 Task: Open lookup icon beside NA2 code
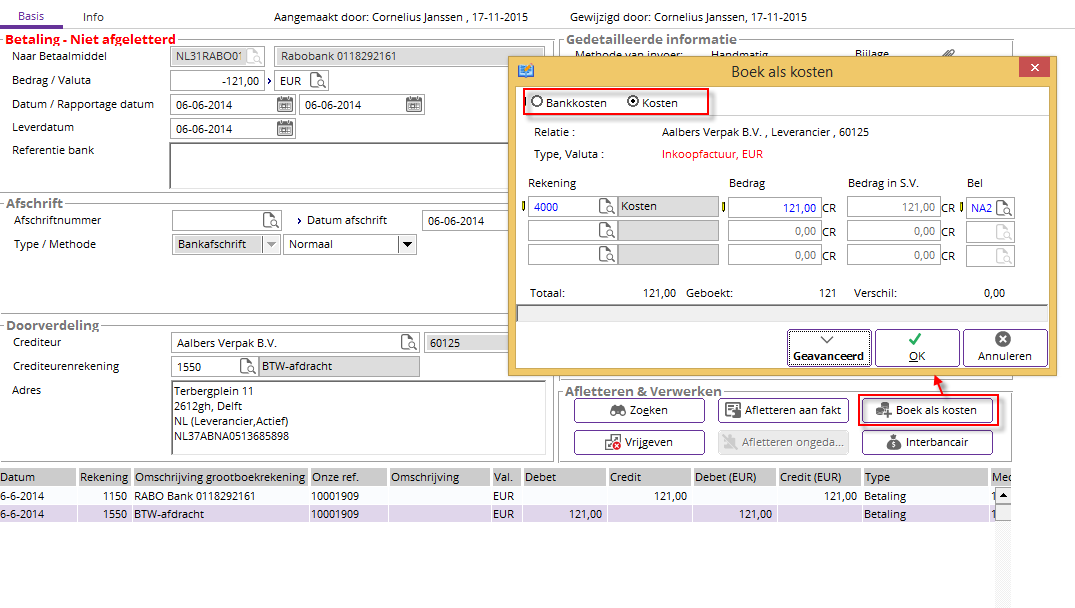pyautogui.click(x=1004, y=208)
